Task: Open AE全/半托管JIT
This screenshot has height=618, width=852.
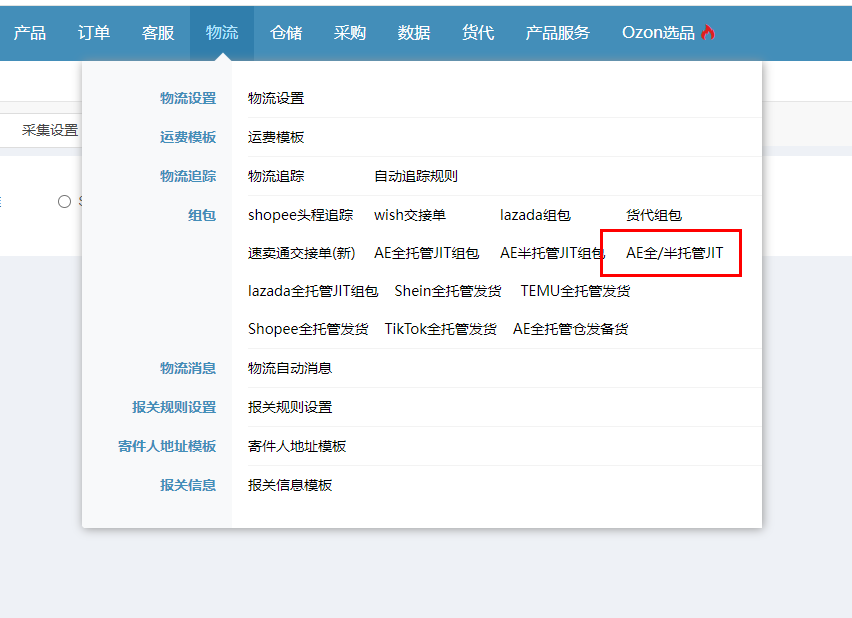Action: tap(674, 253)
